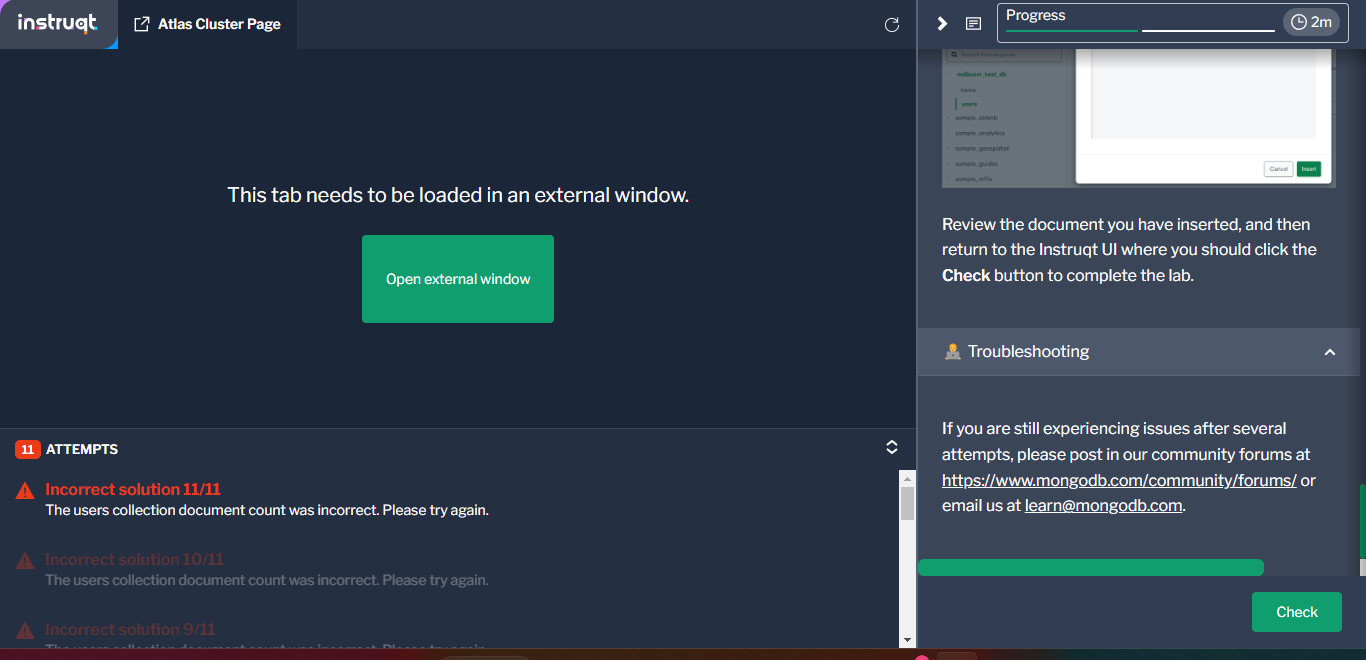Viewport: 1366px width, 660px height.
Task: Click the bold Check word in instructions
Action: pyautogui.click(x=966, y=275)
